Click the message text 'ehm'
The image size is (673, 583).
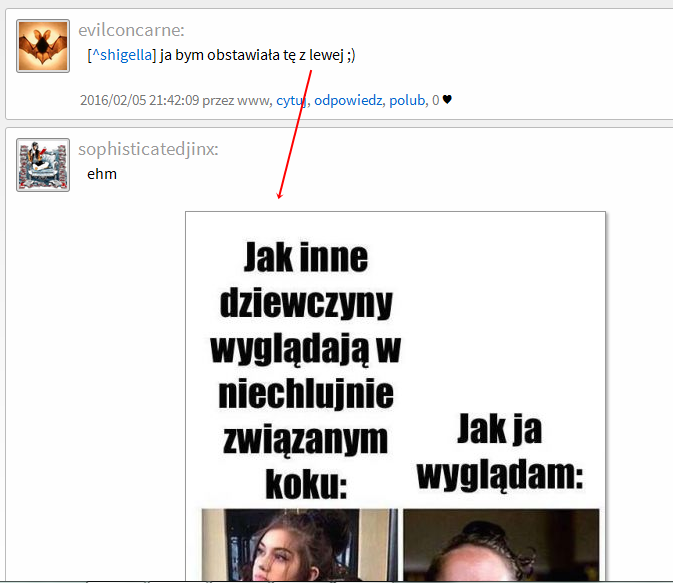coord(102,174)
